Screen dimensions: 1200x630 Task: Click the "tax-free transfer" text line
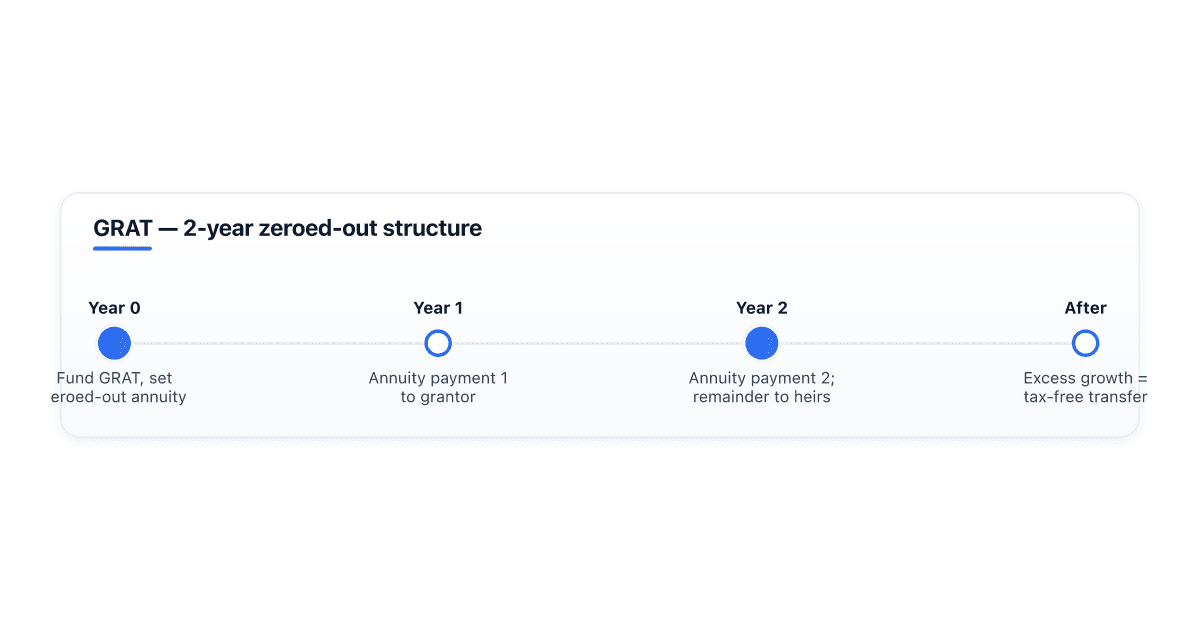[x=1085, y=397]
